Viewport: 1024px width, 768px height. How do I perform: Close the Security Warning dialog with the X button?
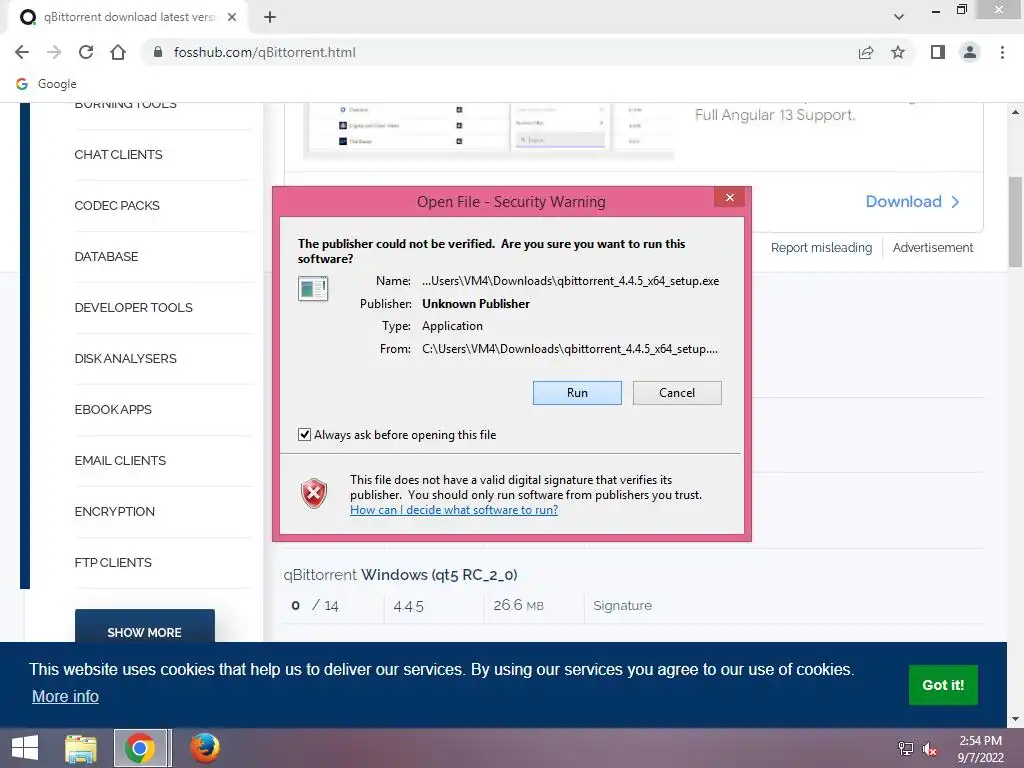[729, 197]
